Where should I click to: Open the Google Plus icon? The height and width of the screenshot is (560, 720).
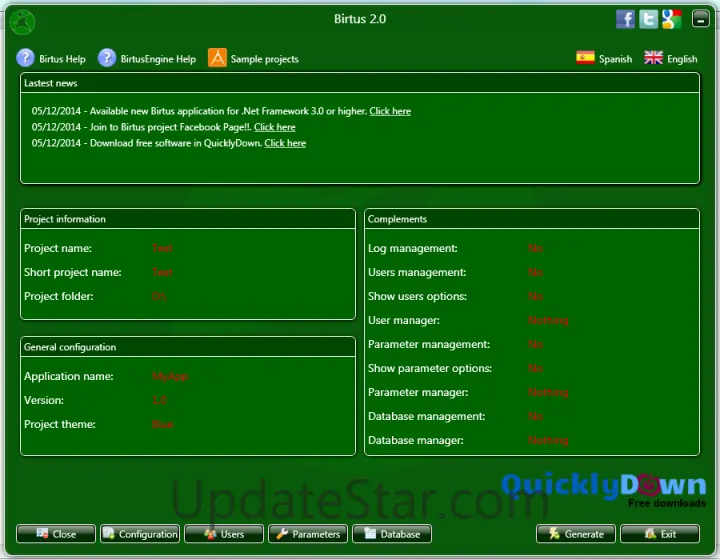coord(671,19)
